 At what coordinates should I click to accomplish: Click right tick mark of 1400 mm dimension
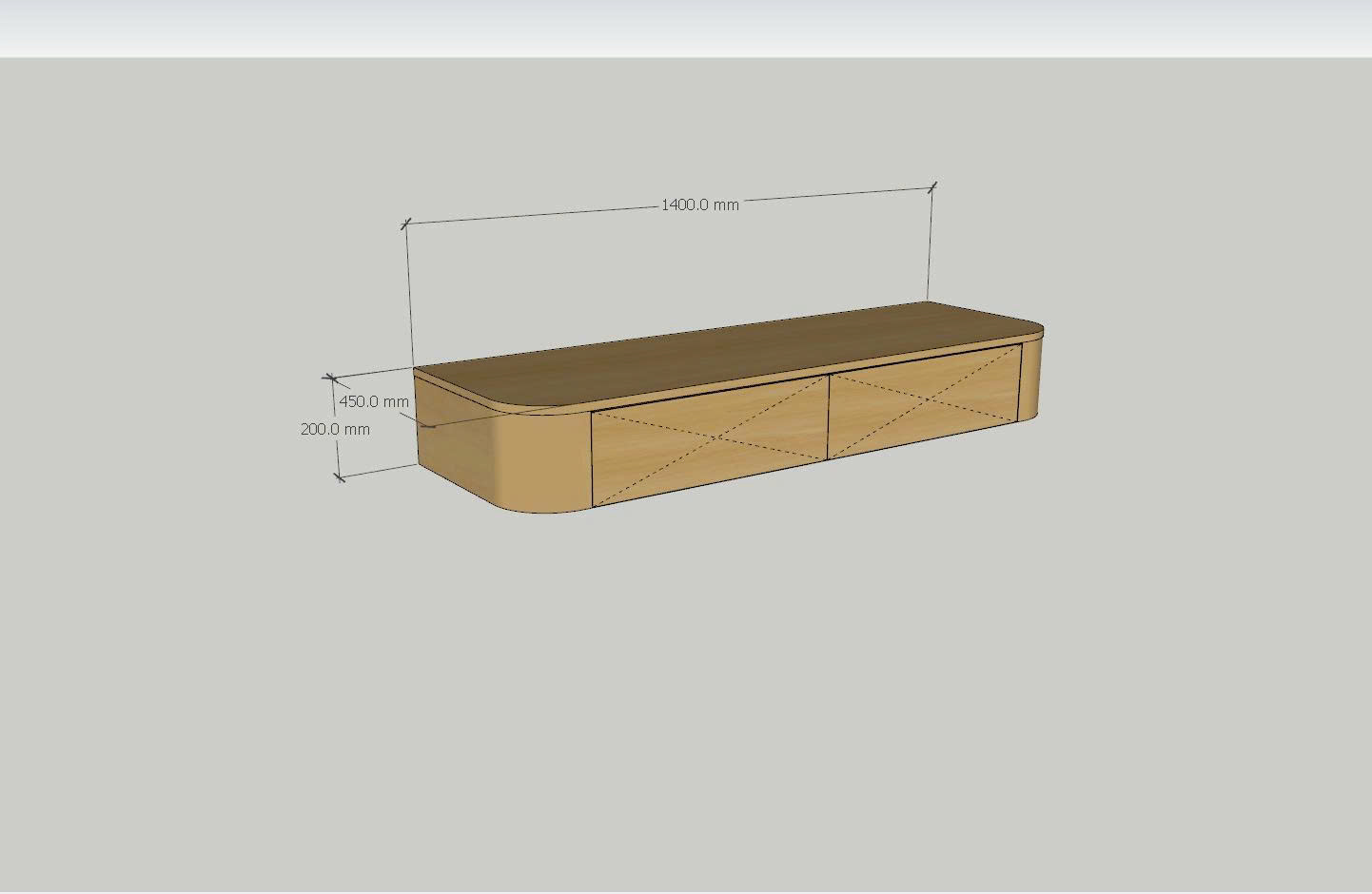932,186
